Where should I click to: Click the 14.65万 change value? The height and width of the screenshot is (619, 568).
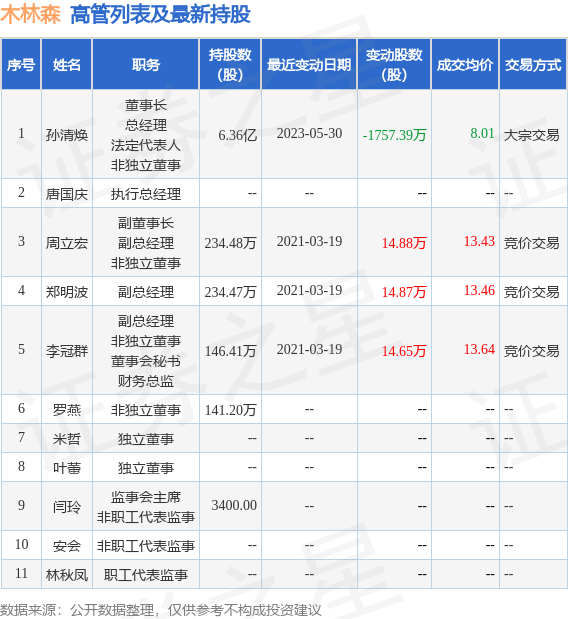click(x=404, y=351)
